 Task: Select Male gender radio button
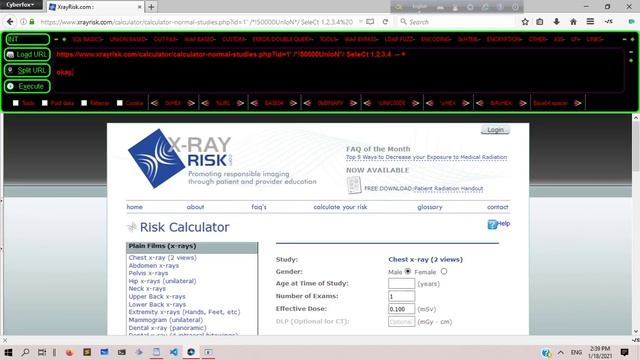pos(408,271)
